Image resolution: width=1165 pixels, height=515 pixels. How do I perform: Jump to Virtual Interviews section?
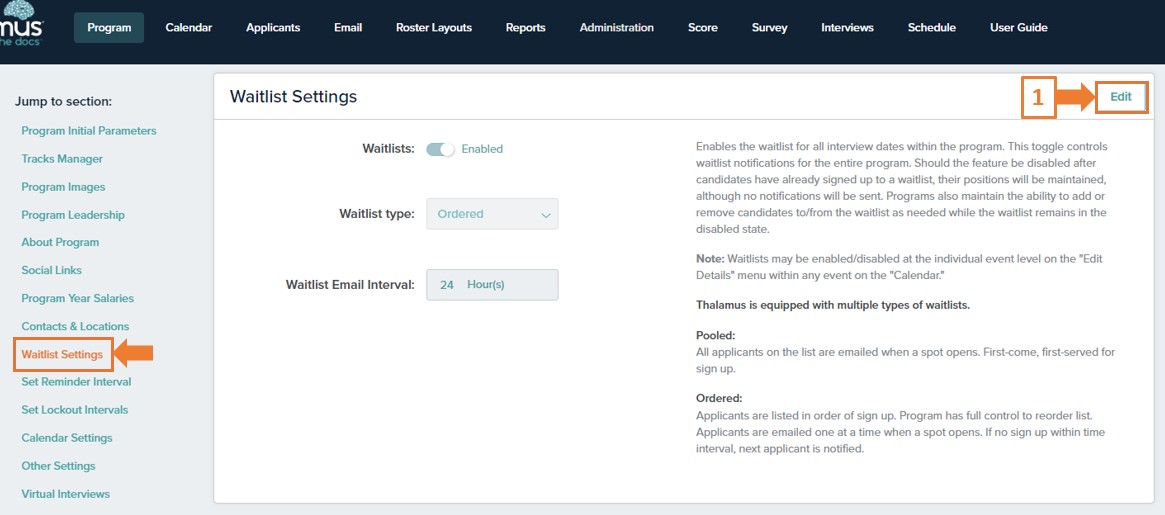(65, 494)
